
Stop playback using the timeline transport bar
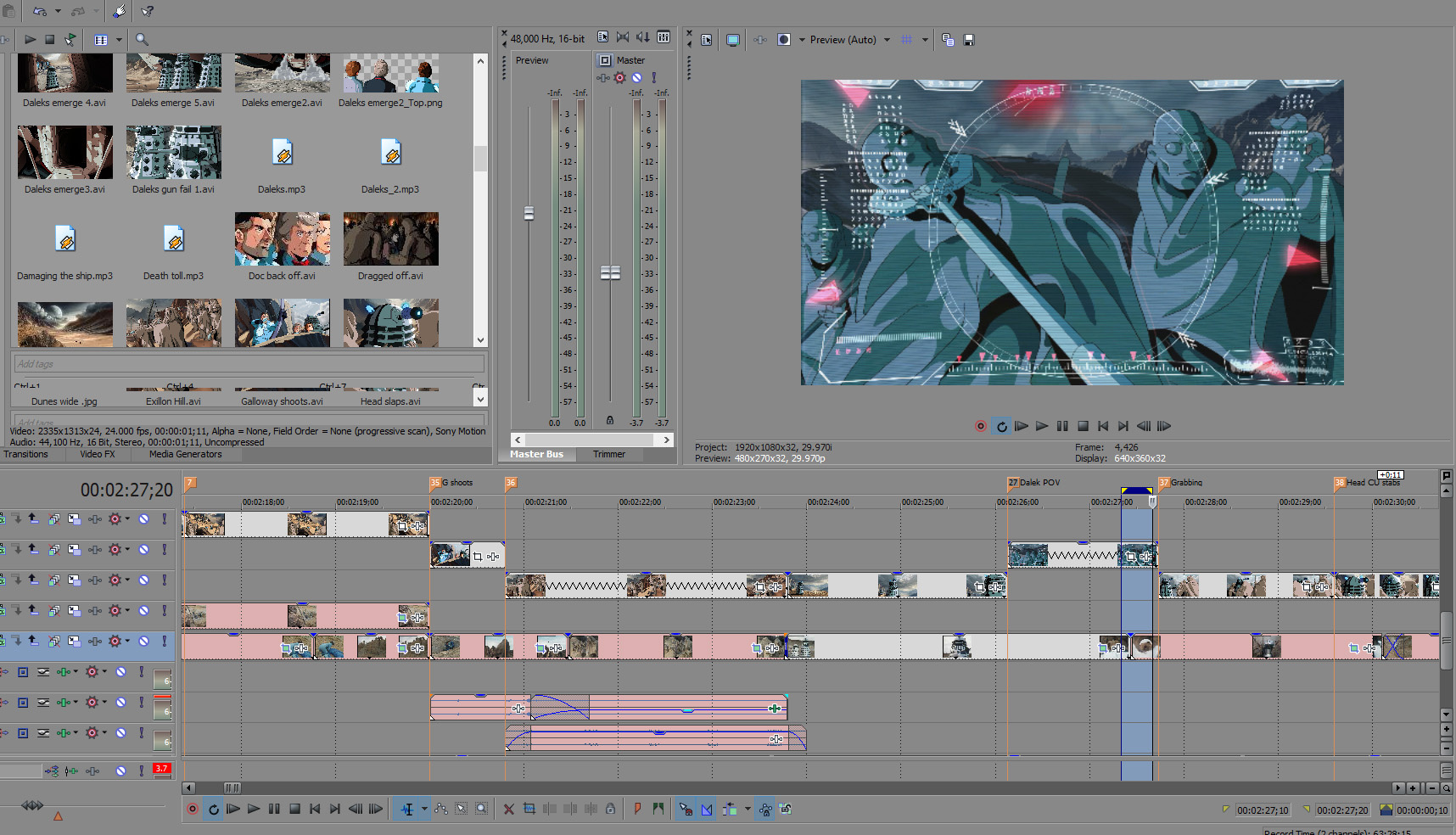point(294,810)
